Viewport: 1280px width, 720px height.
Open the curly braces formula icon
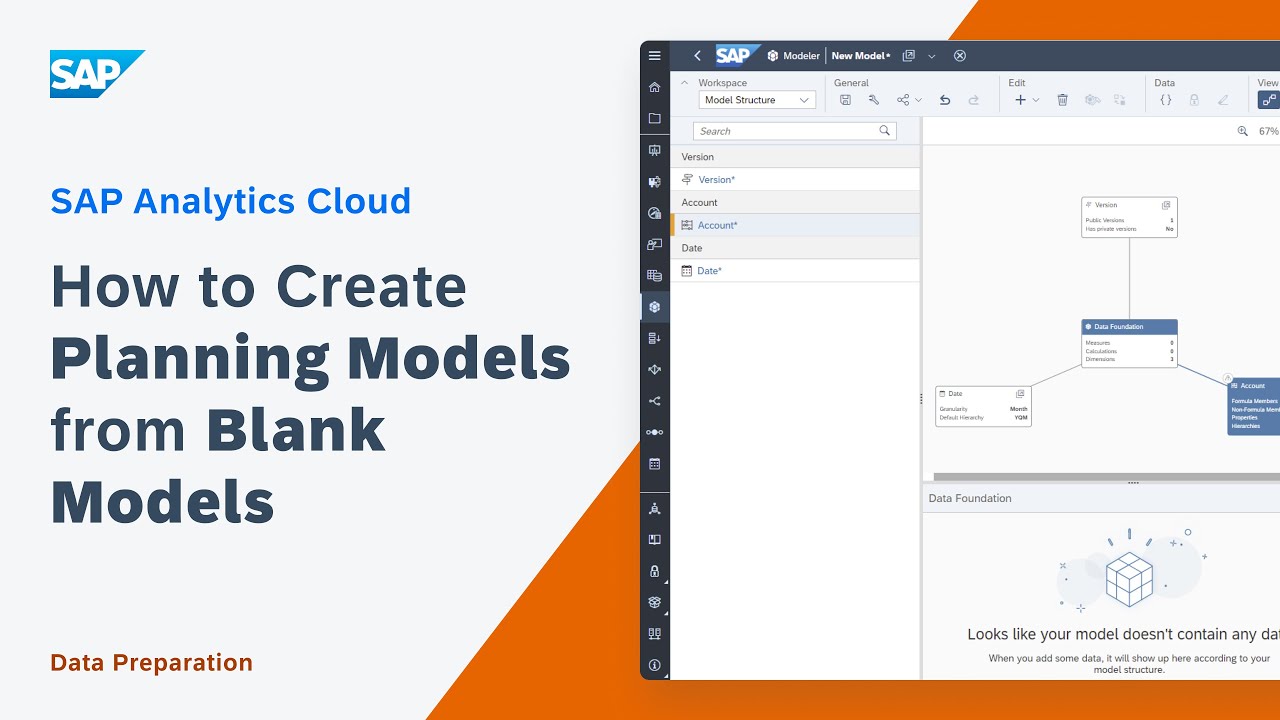tap(1165, 100)
